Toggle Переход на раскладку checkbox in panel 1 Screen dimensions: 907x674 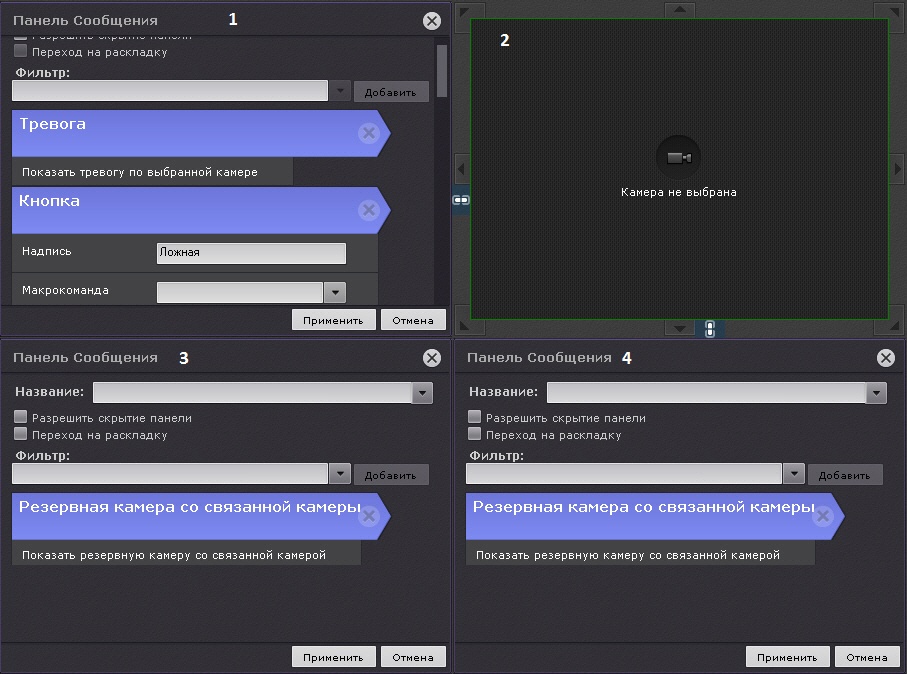[x=21, y=52]
